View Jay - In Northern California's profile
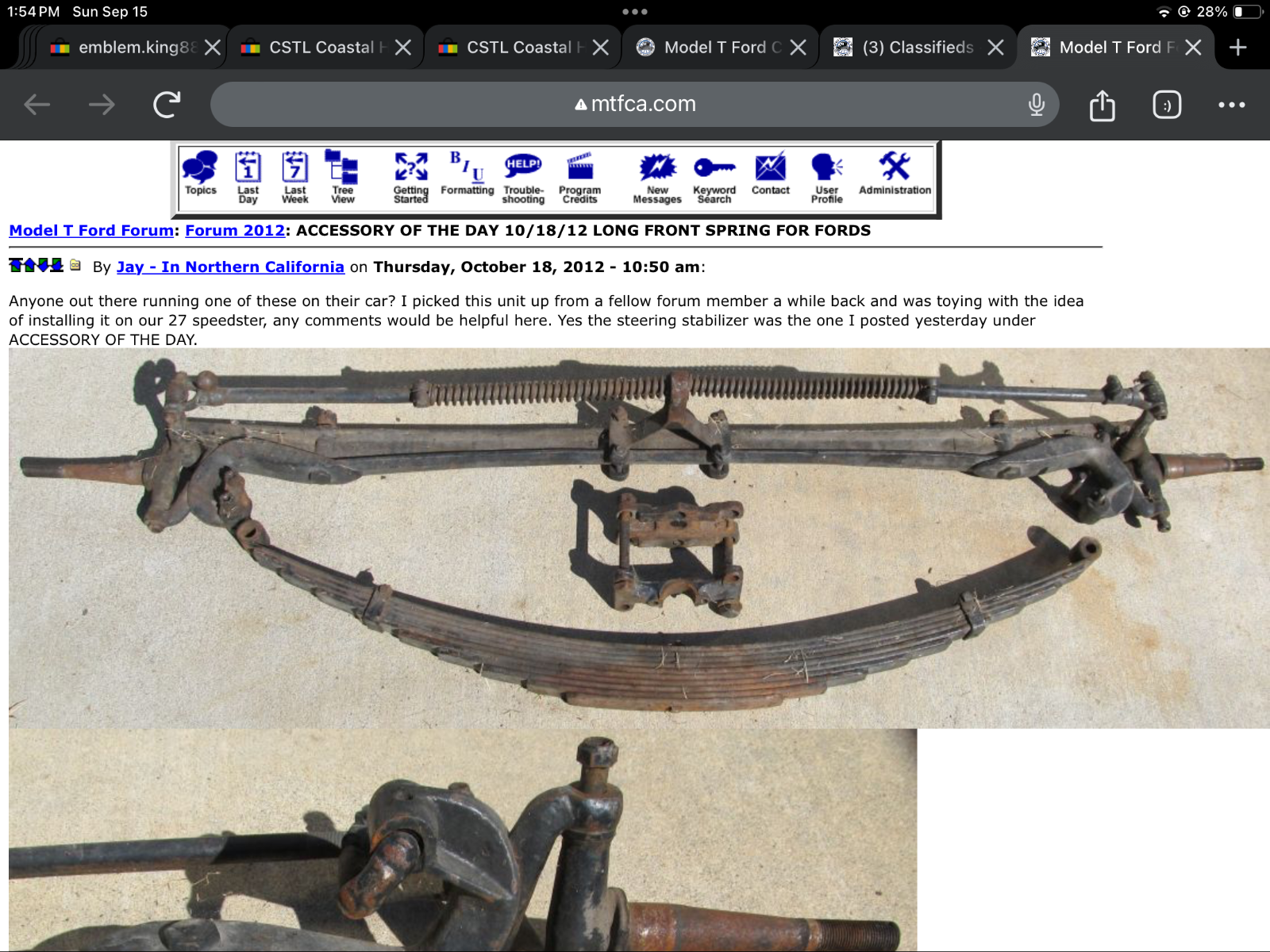Viewport: 1270px width, 952px height. tap(230, 267)
